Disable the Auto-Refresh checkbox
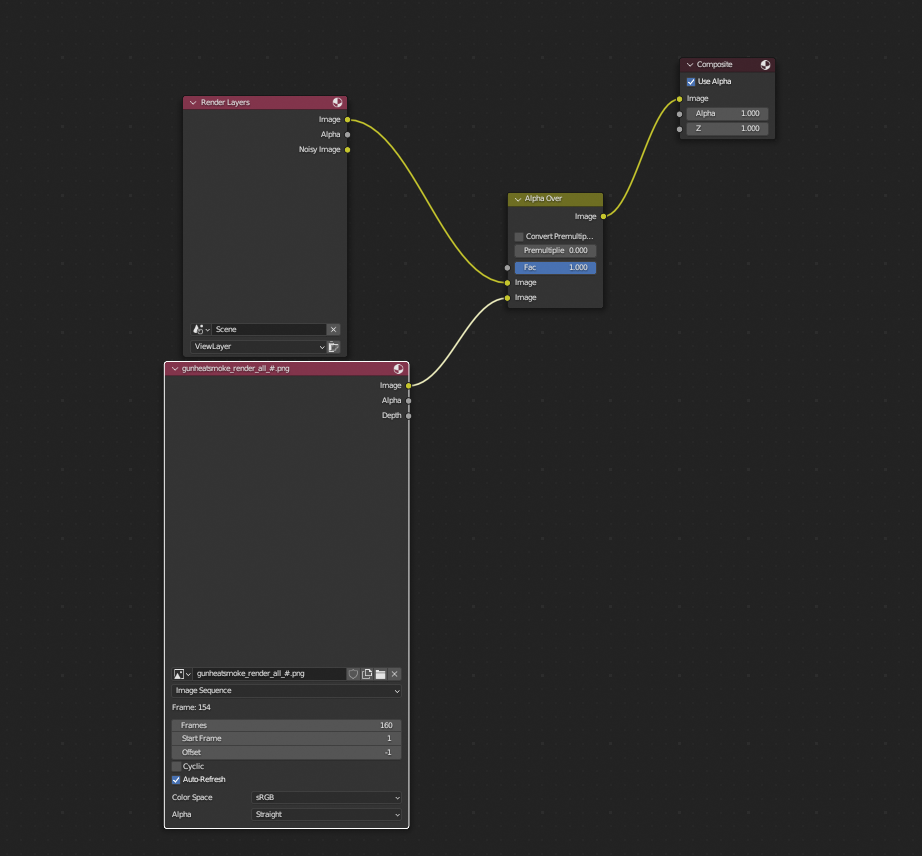The height and width of the screenshot is (856, 922). point(176,780)
